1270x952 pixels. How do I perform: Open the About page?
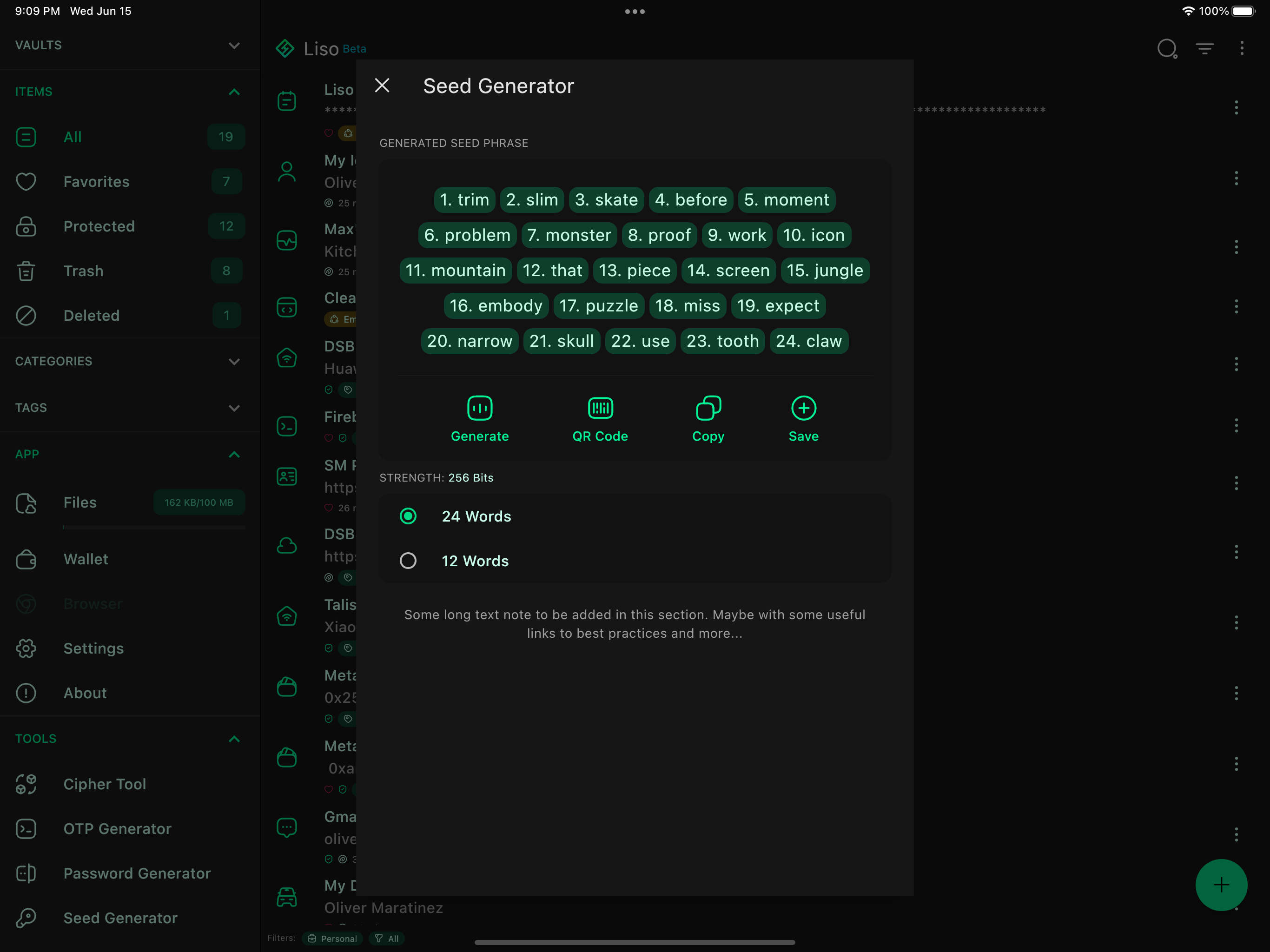click(85, 693)
